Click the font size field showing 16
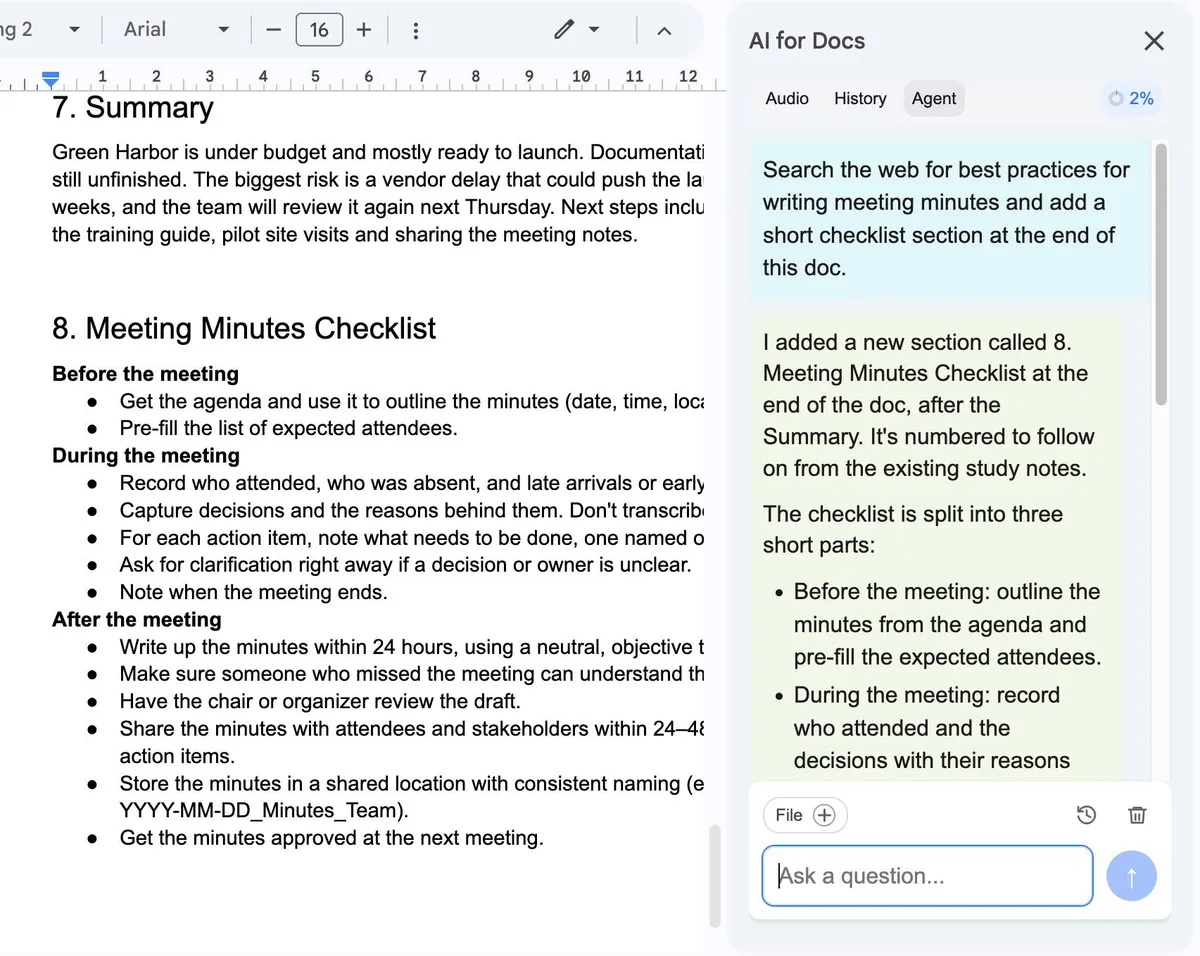This screenshot has height=956, width=1200. click(319, 30)
